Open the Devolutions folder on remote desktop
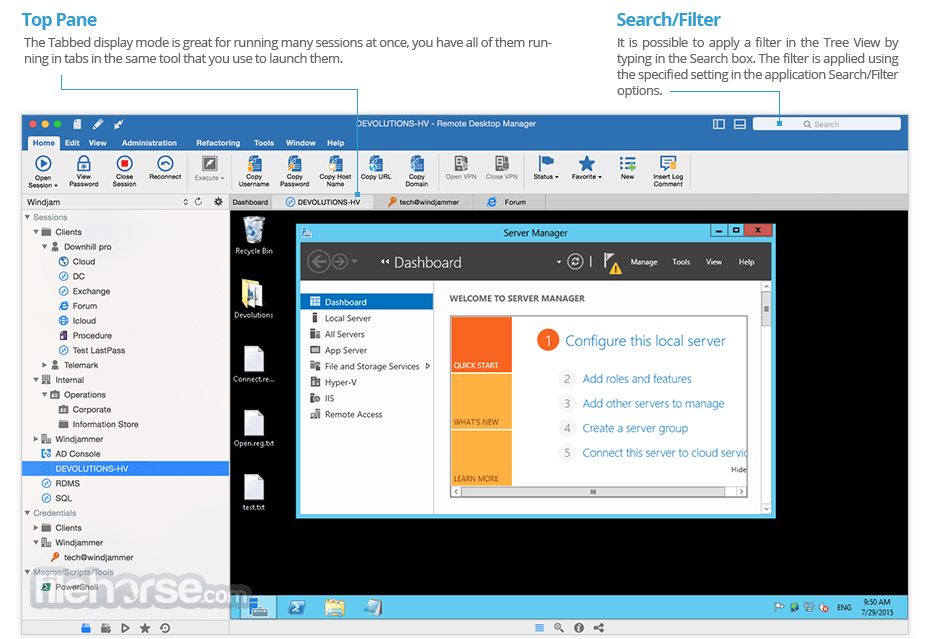Image resolution: width=932 pixels, height=639 pixels. (x=254, y=299)
